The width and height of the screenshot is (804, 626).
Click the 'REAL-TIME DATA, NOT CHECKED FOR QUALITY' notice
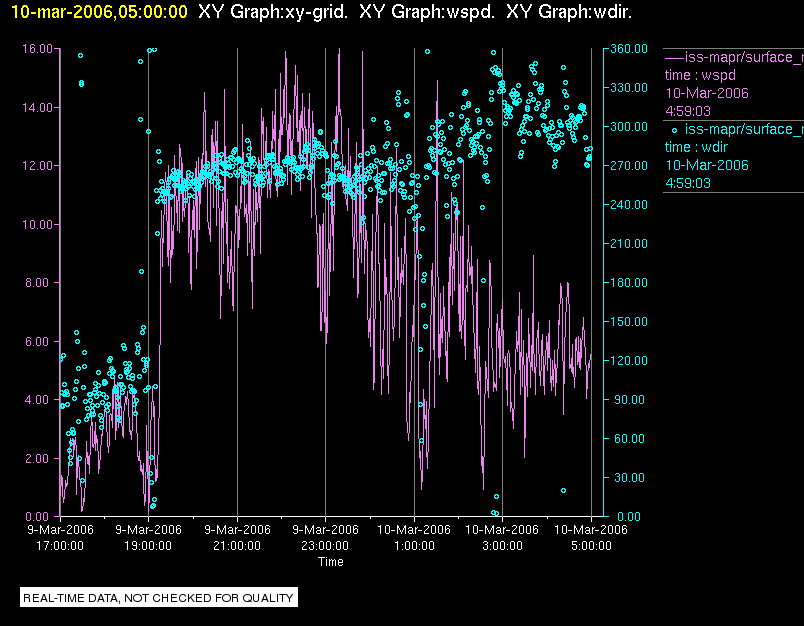[x=158, y=598]
